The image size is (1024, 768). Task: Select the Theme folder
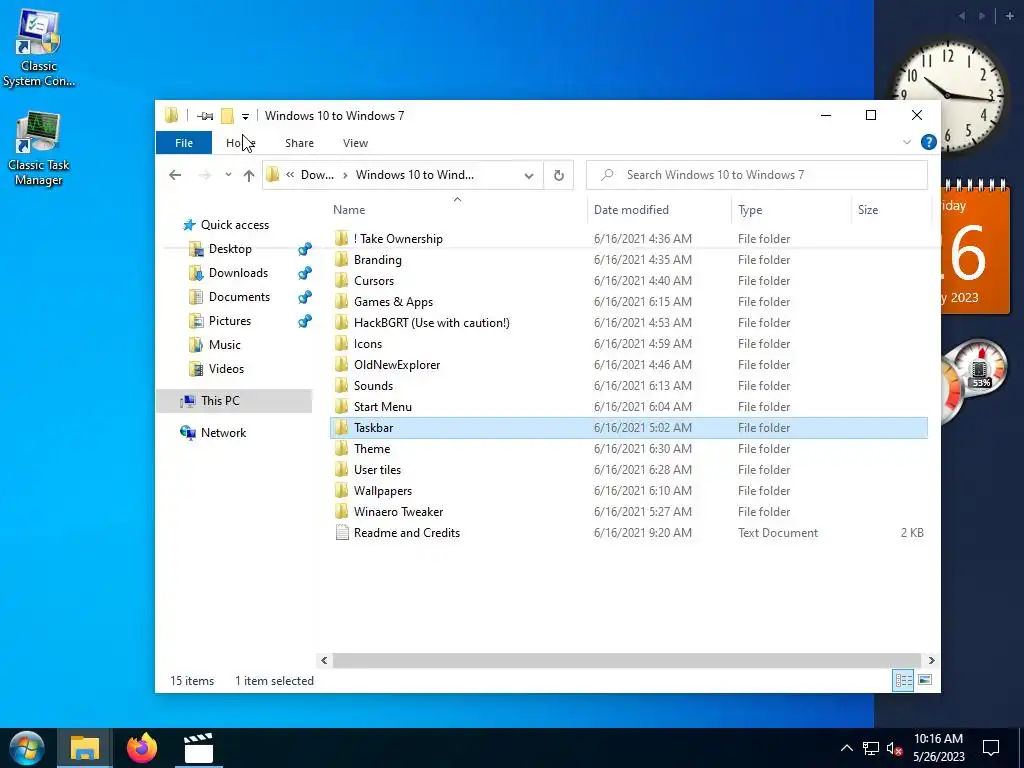click(x=628, y=449)
